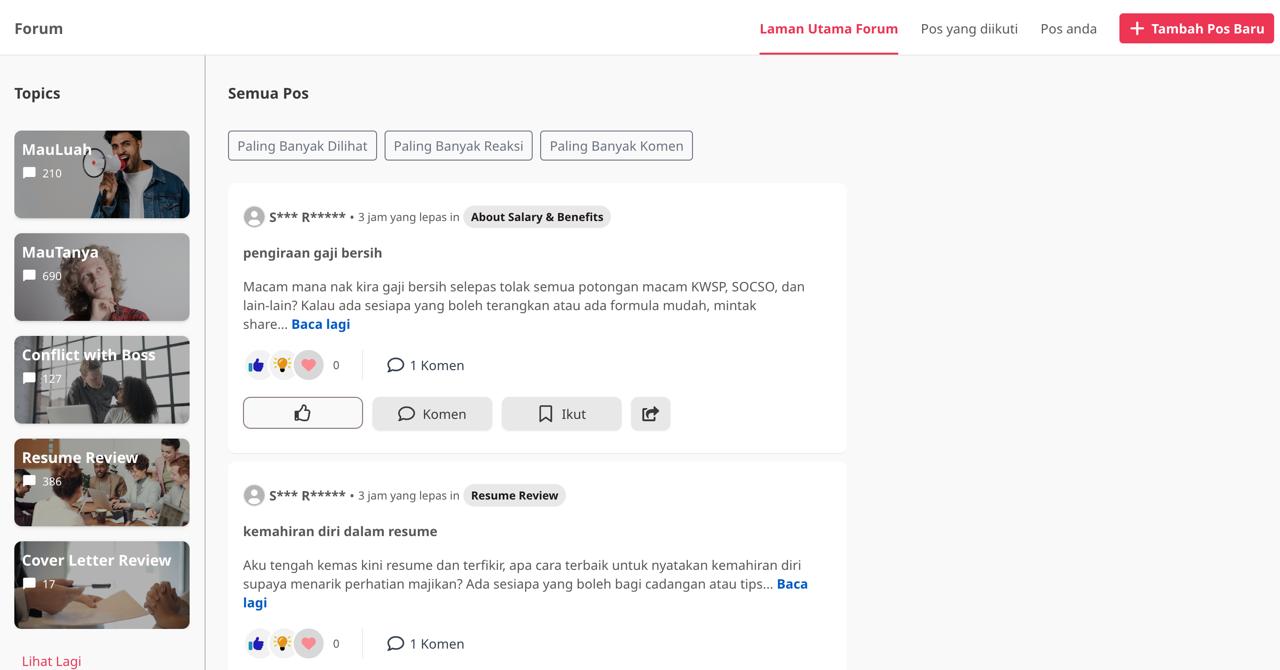
Task: Open the MauTanya topic thumbnail
Action: [101, 277]
